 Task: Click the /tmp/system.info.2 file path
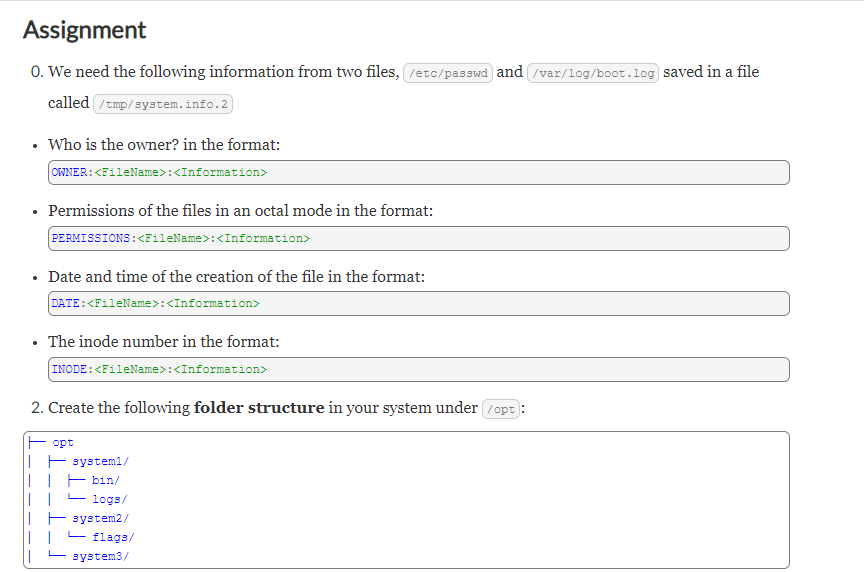163,104
